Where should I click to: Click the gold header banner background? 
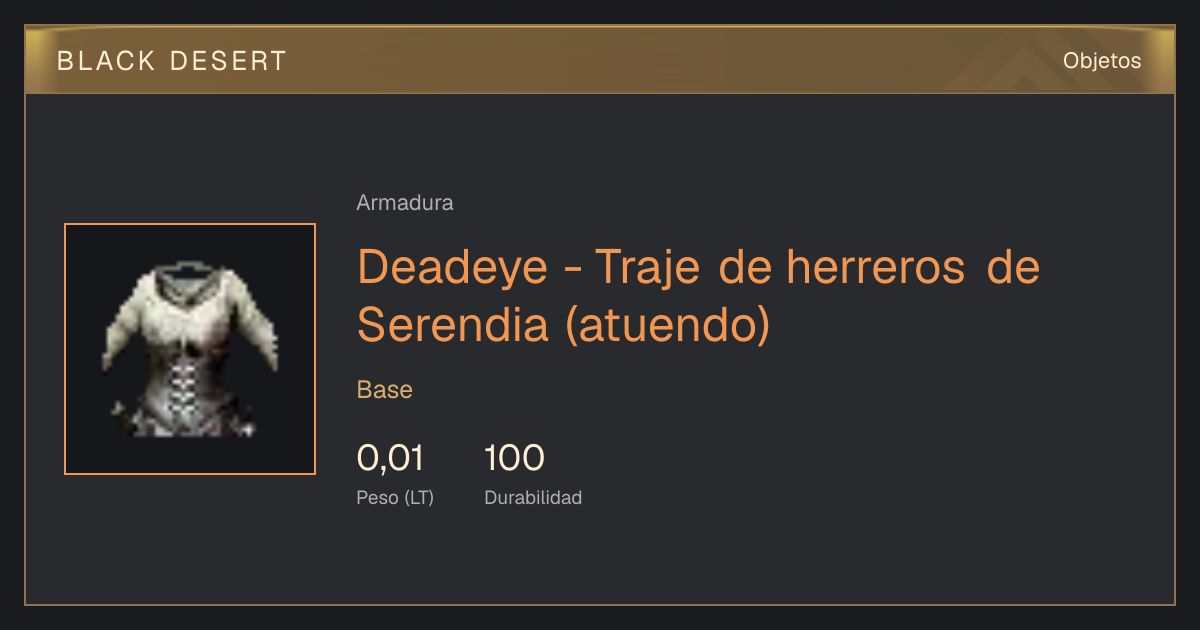[x=600, y=60]
